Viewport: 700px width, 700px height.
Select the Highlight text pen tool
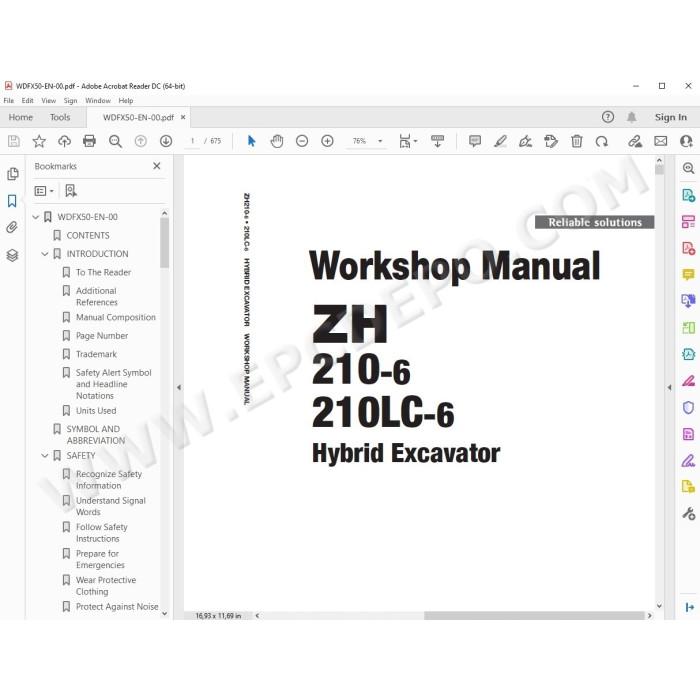500,142
